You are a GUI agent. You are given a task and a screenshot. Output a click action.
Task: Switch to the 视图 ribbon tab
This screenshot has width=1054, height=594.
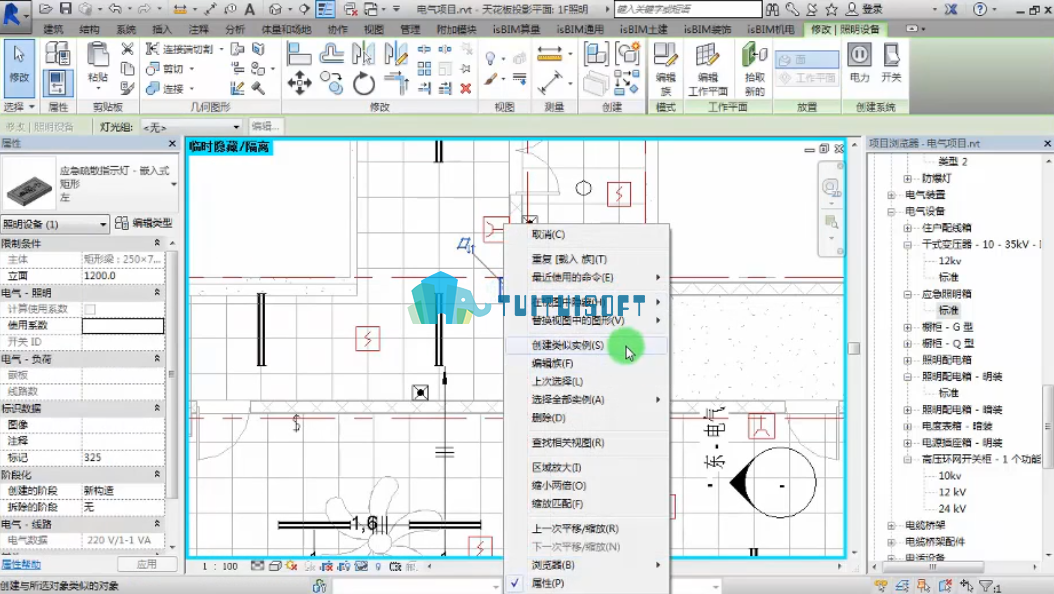(x=374, y=29)
